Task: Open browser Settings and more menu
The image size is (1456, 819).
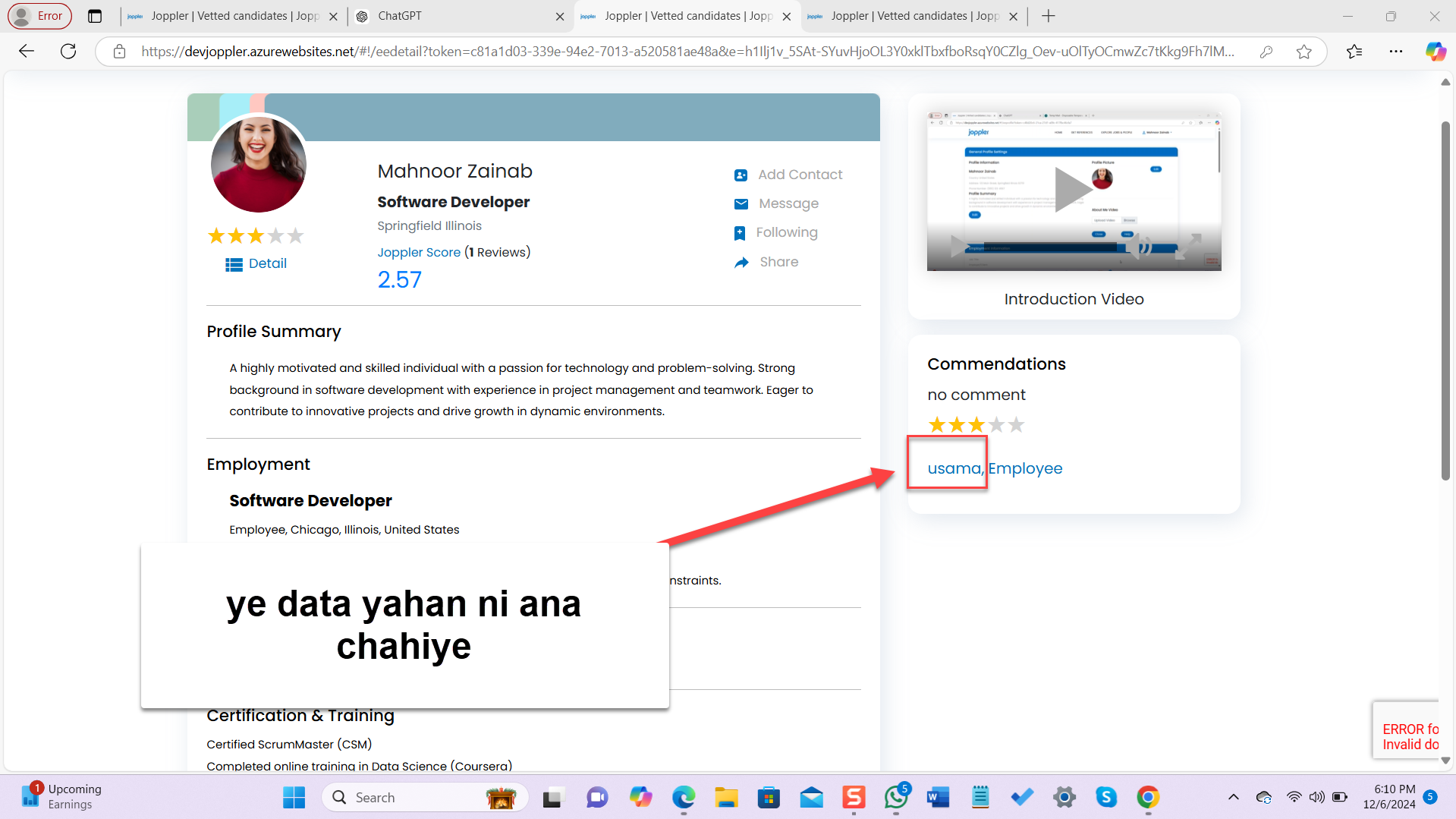Action: click(1396, 52)
